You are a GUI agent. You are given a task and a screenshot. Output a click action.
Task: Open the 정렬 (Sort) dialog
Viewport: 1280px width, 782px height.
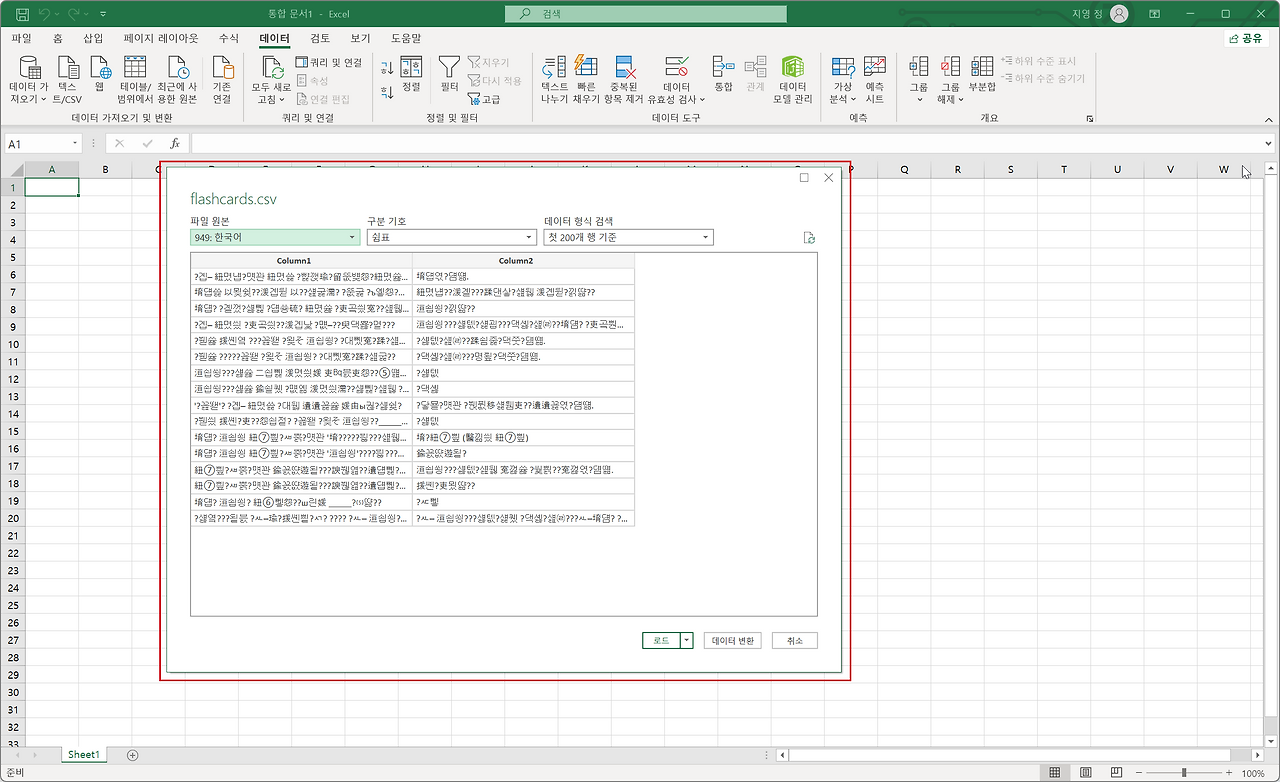coord(411,74)
